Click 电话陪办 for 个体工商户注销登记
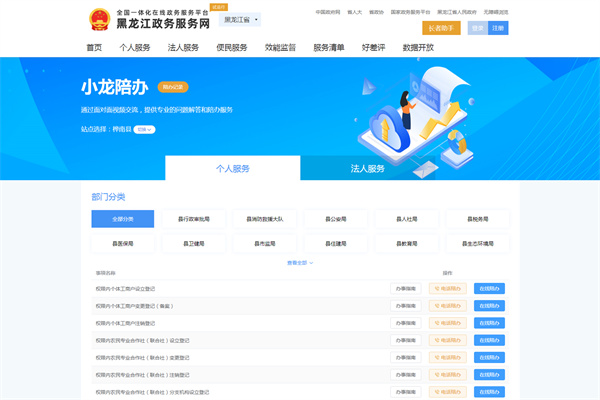This screenshot has width=600, height=400. click(x=448, y=323)
